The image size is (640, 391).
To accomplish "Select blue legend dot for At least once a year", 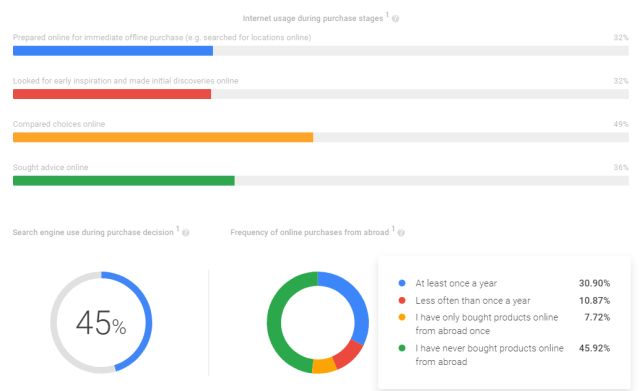I will (402, 283).
